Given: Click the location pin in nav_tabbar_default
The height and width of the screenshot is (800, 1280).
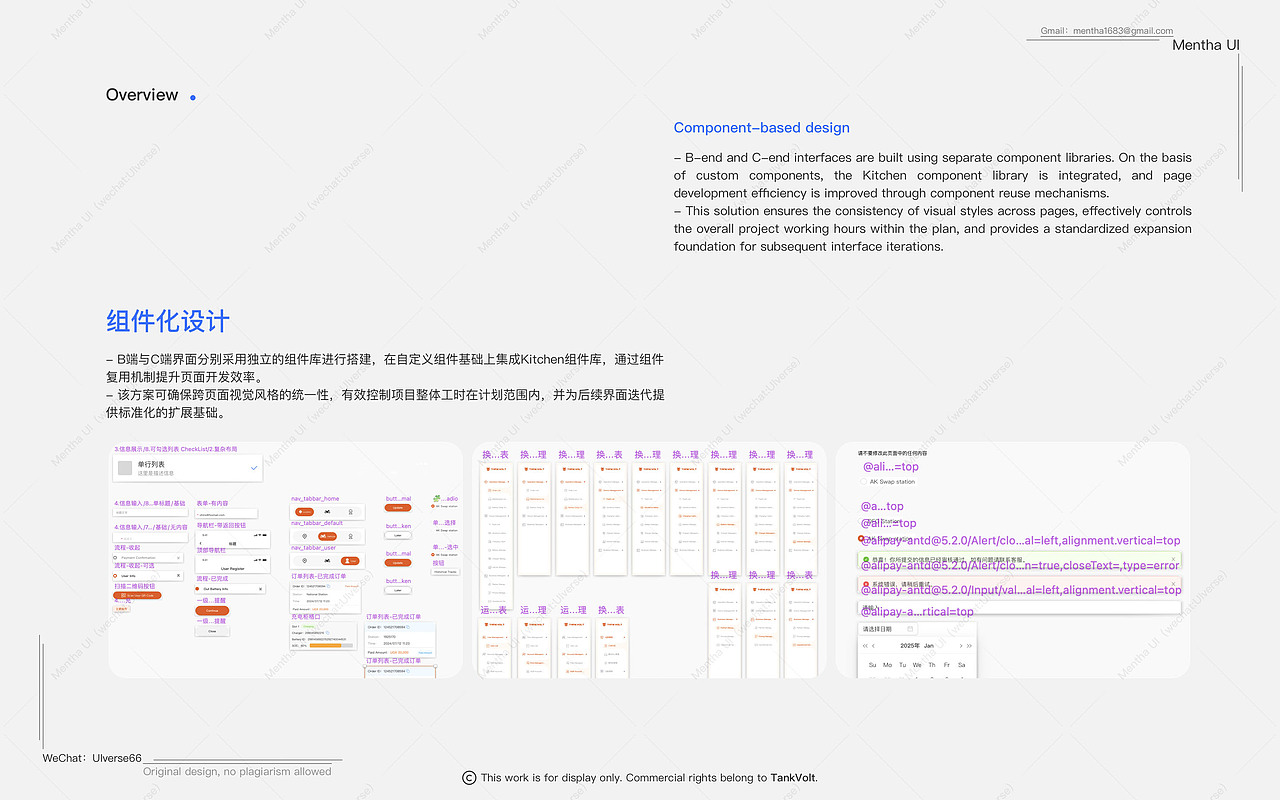Looking at the screenshot, I should [x=304, y=536].
